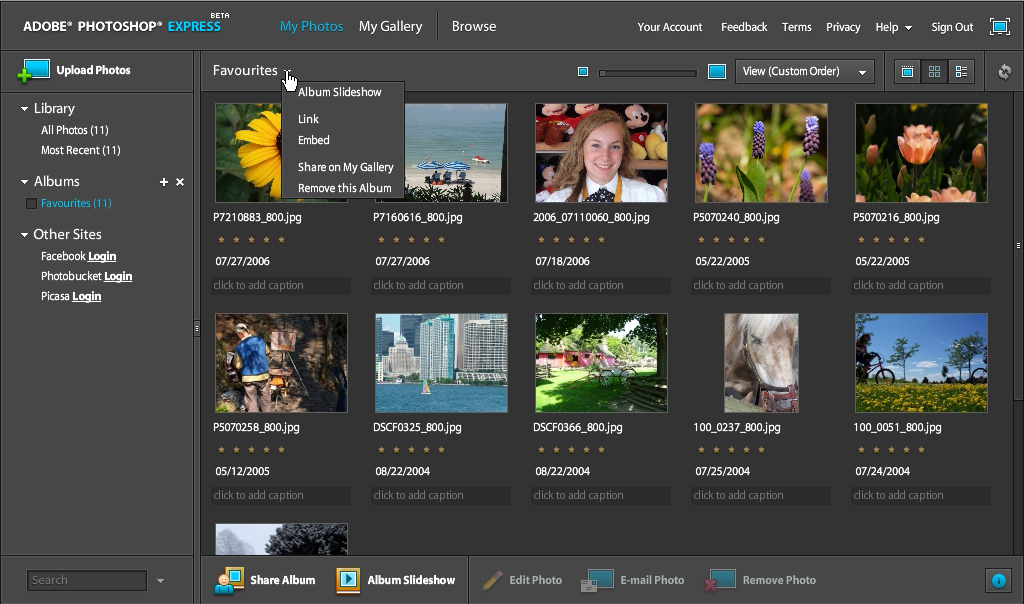Image resolution: width=1024 pixels, height=604 pixels.
Task: Click large thumbnail size icon
Action: click(x=716, y=72)
